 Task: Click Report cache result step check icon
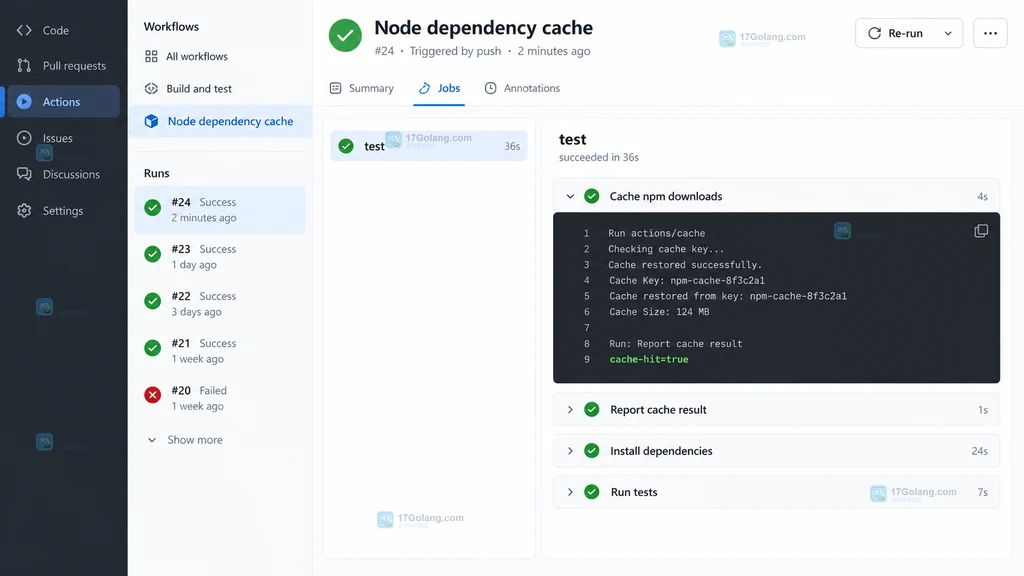(x=592, y=409)
